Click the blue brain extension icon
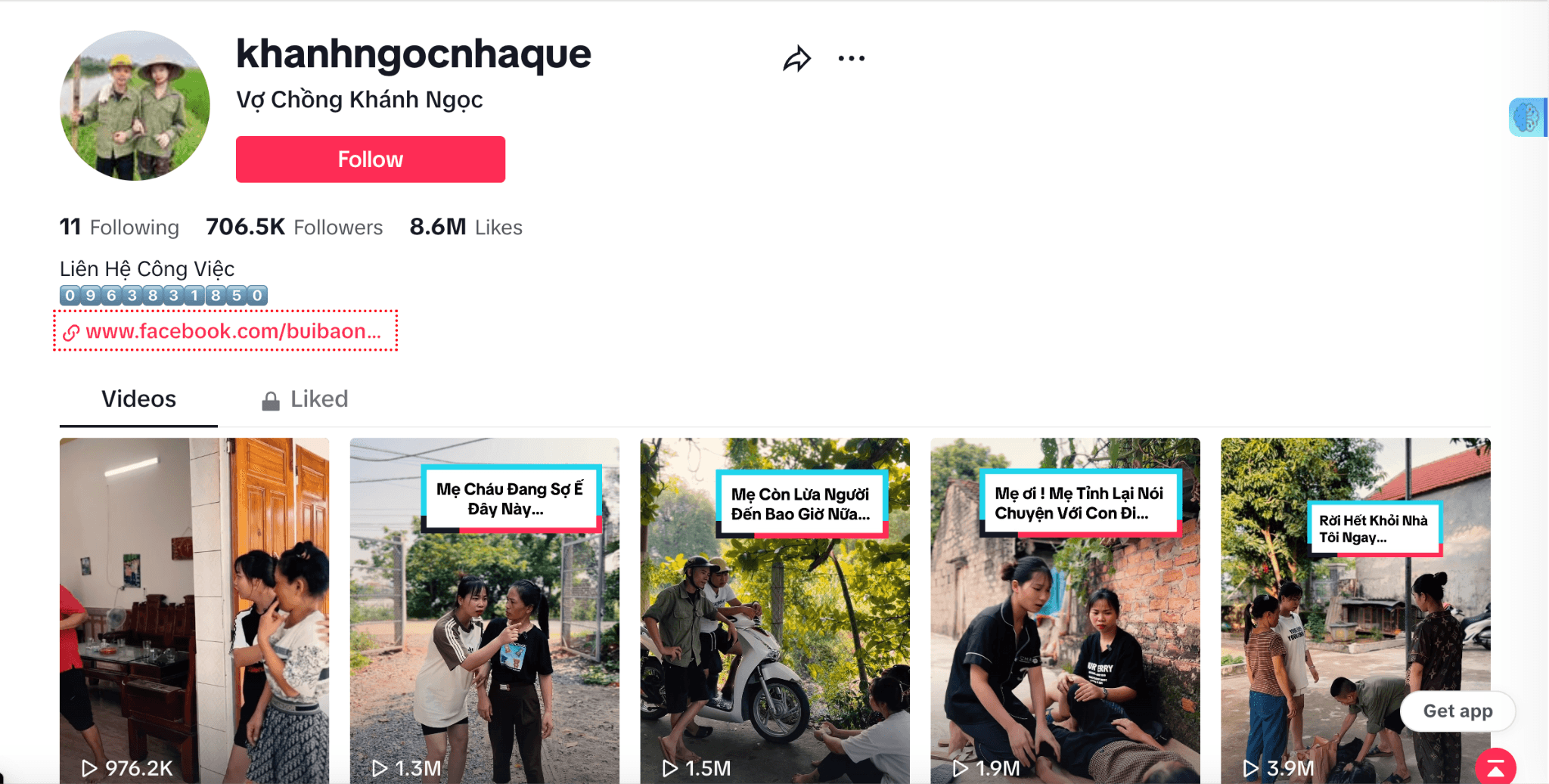Image resolution: width=1549 pixels, height=784 pixels. 1527,117
